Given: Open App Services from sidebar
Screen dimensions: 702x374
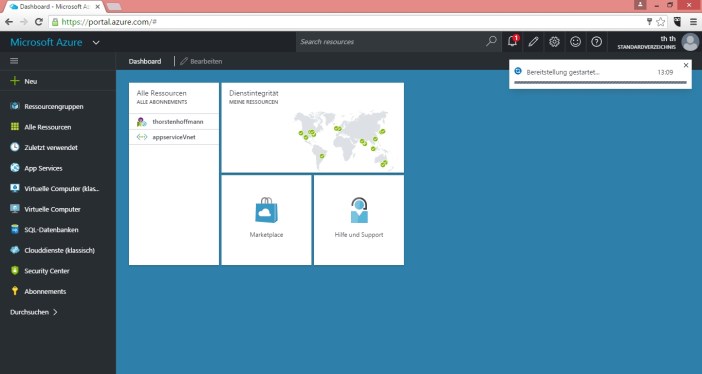Looking at the screenshot, I should pyautogui.click(x=43, y=168).
